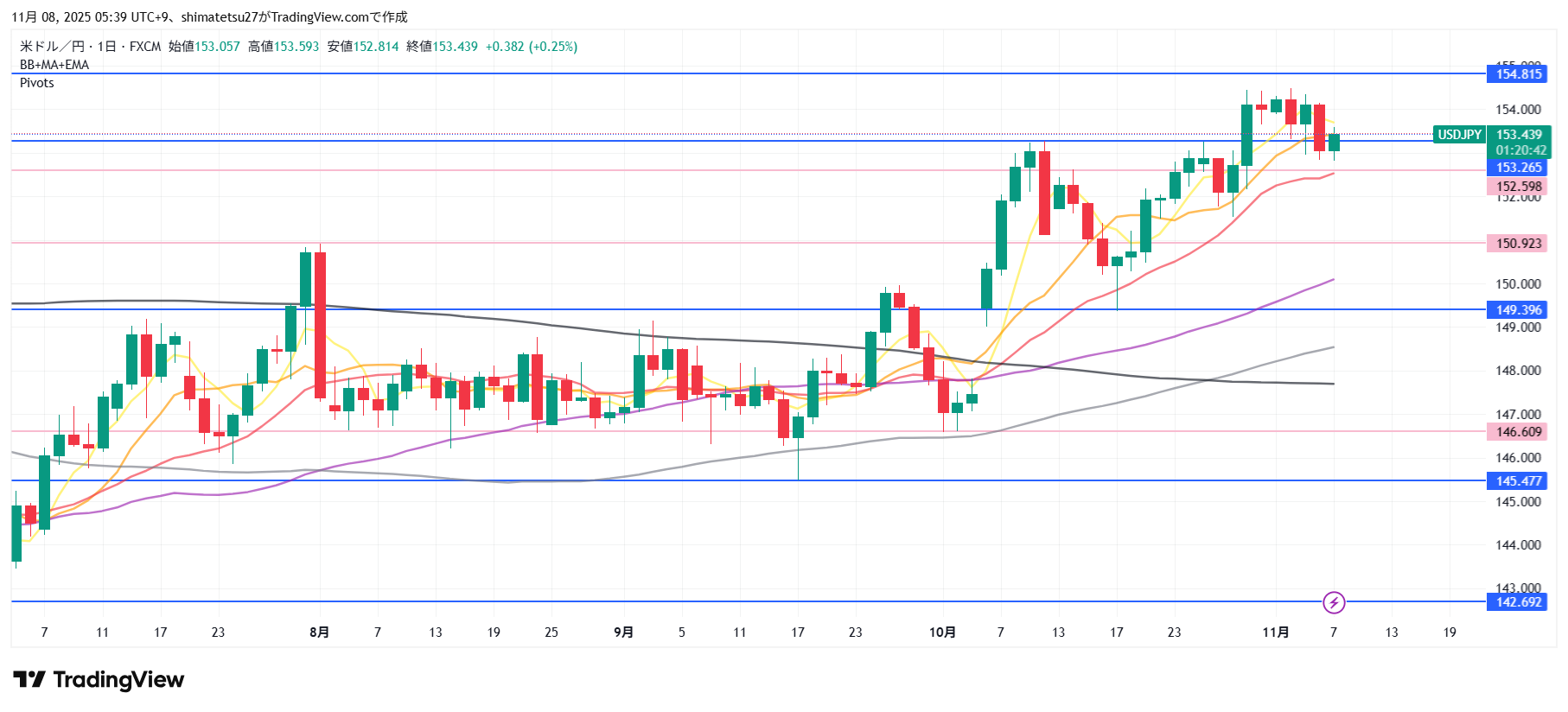Image resolution: width=1568 pixels, height=712 pixels.
Task: Click the 149.396 blue price label
Action: [x=1518, y=310]
